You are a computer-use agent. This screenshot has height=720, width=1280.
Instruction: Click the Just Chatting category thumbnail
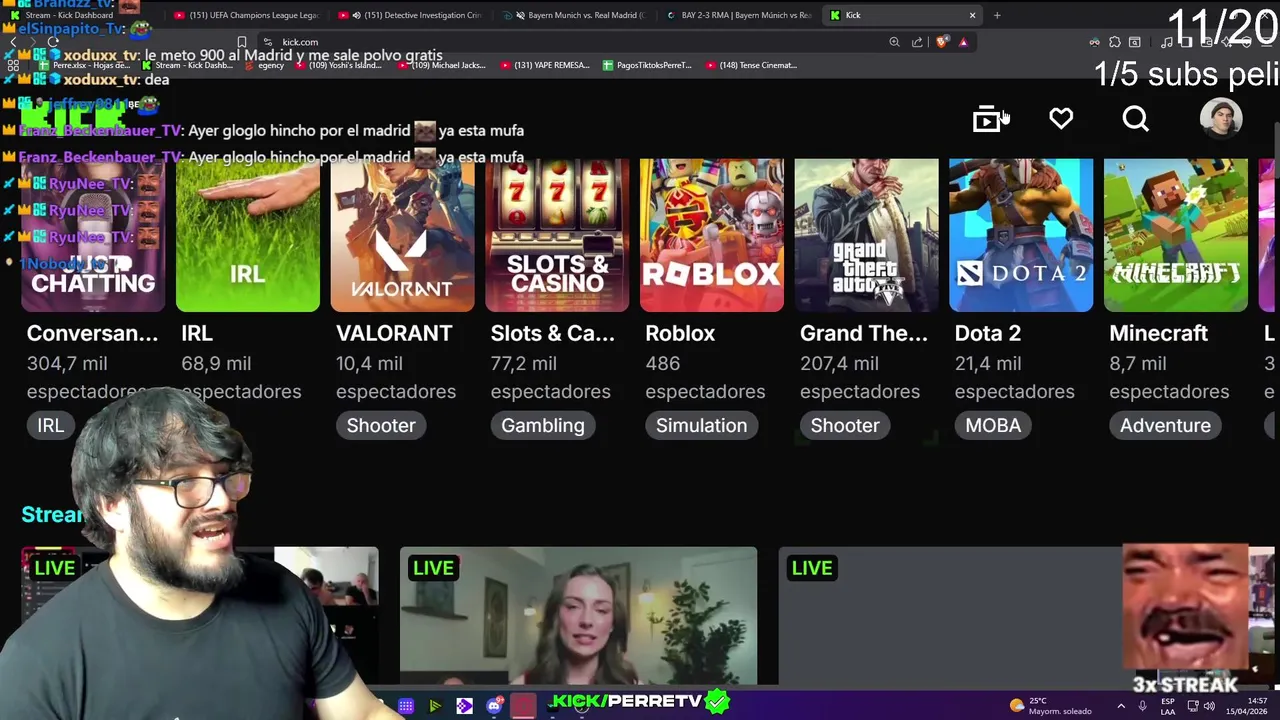coord(93,235)
